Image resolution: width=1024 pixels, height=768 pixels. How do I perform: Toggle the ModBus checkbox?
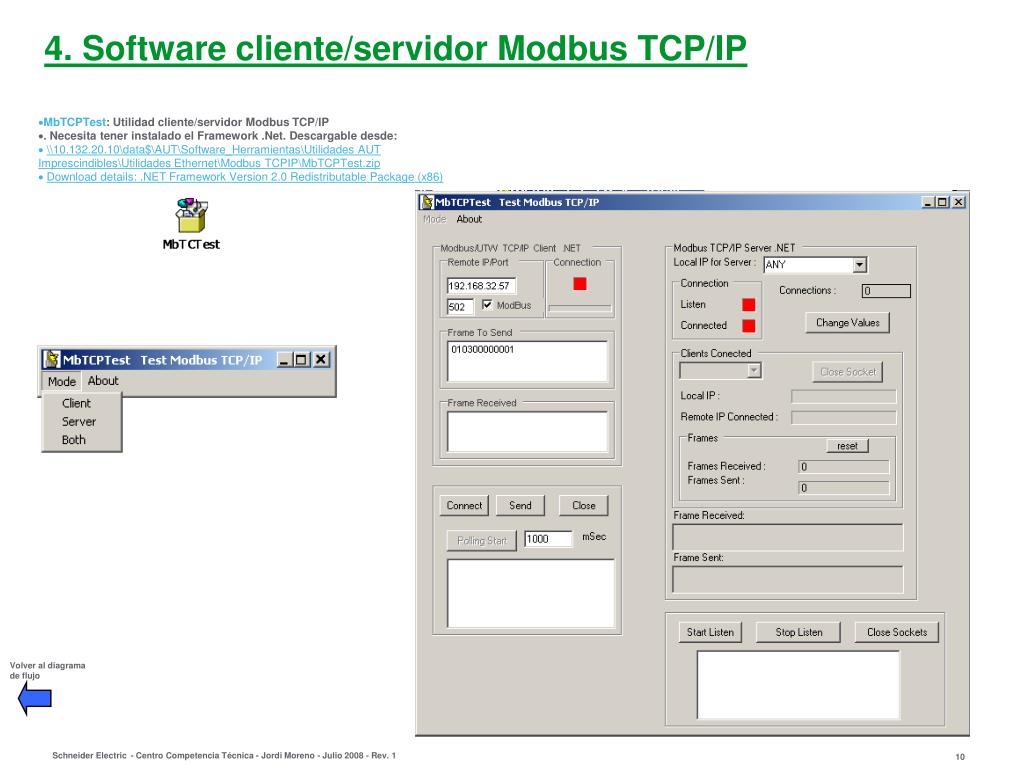[487, 305]
